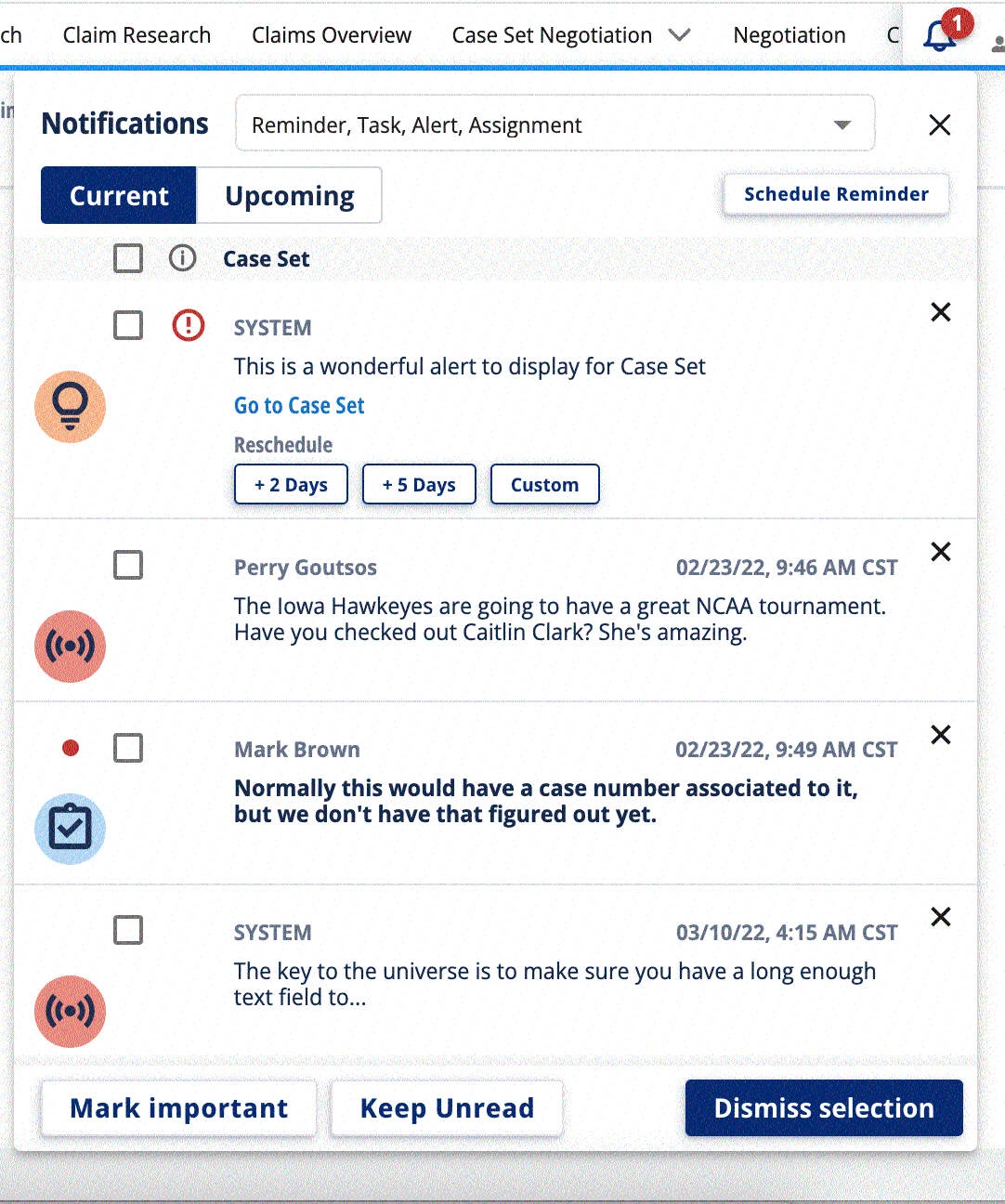The image size is (1005, 1204).
Task: Check the wonderful alert notification checkbox
Action: pyautogui.click(x=128, y=325)
